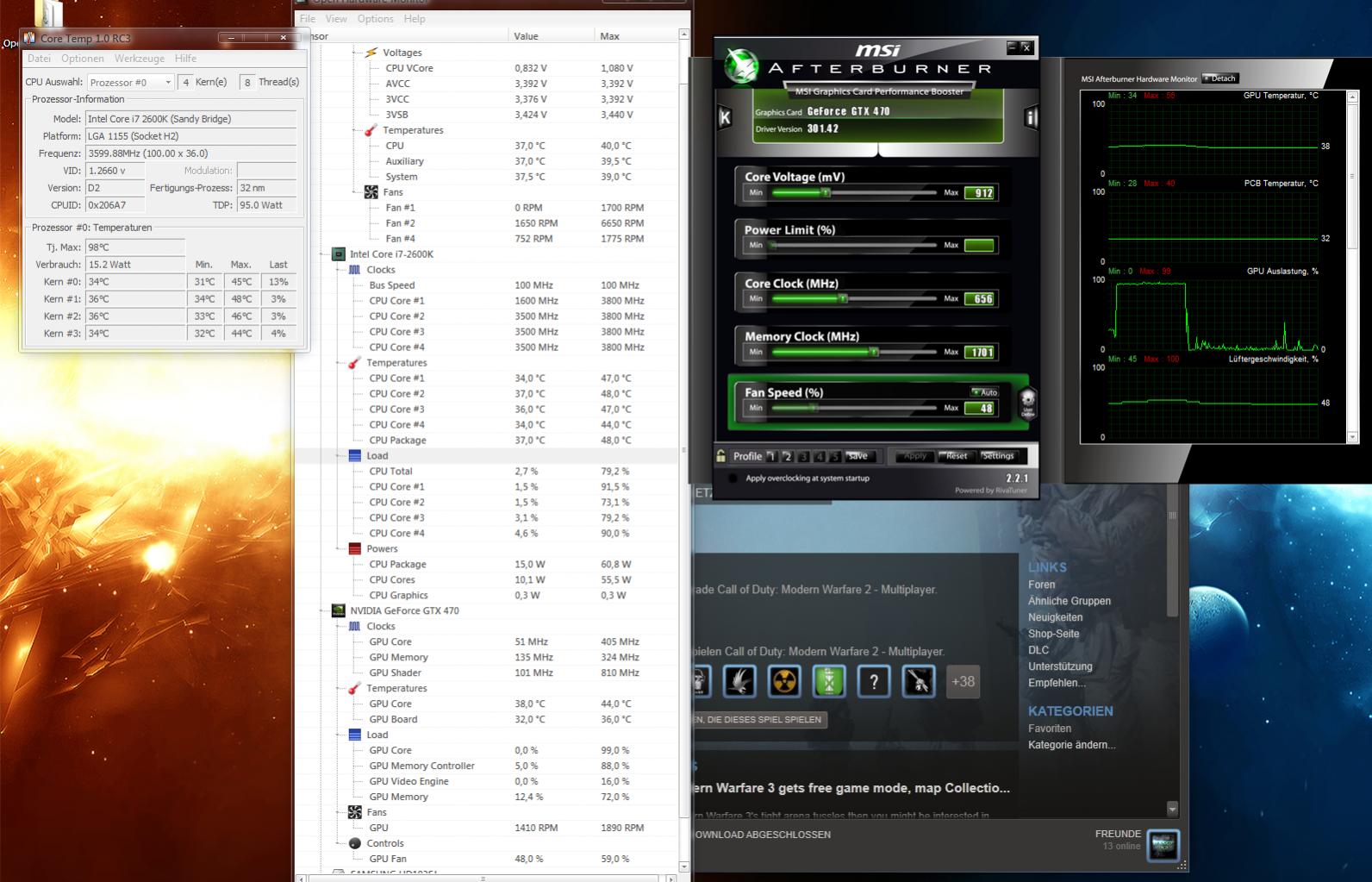Image resolution: width=1372 pixels, height=882 pixels.
Task: Click the Steam page scrollbar down arrow
Action: coord(1172,810)
